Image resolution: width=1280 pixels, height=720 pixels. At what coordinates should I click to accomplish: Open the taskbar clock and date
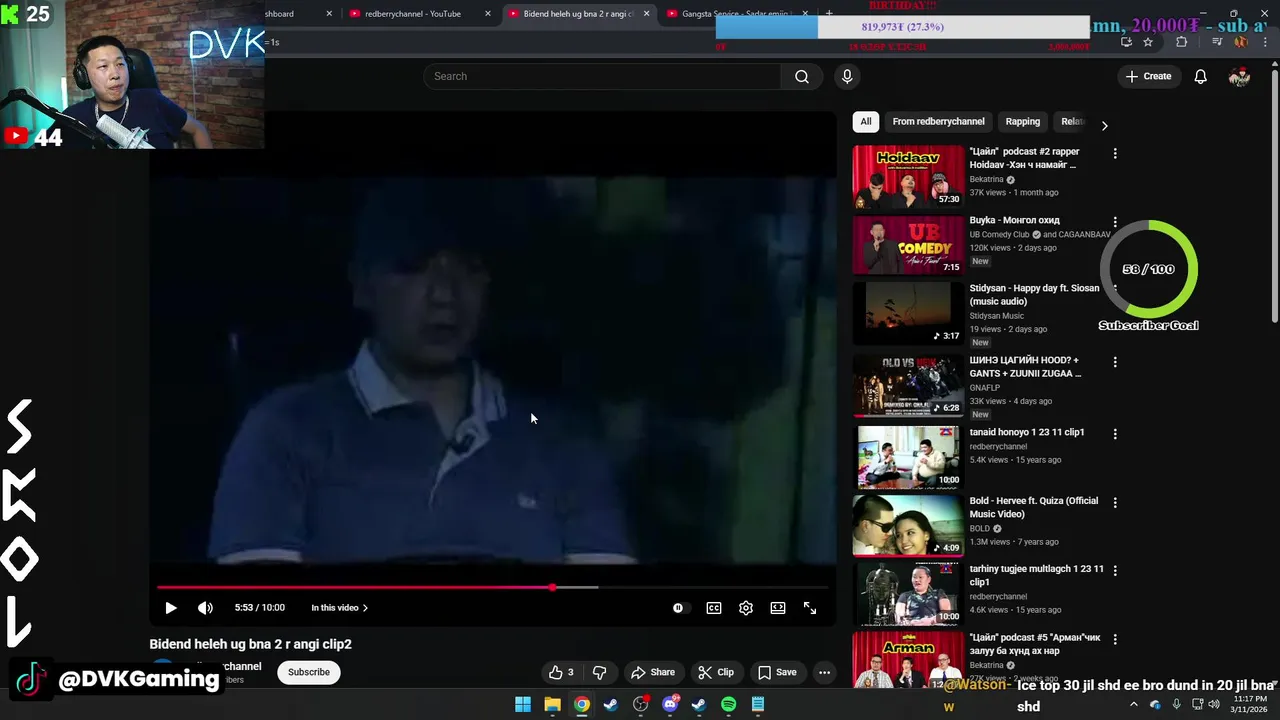(1250, 704)
